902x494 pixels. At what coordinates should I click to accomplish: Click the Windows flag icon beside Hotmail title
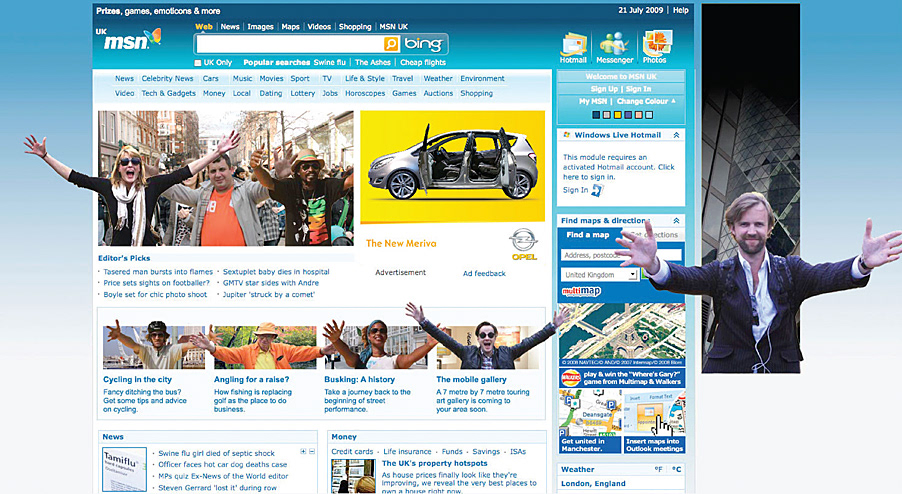pyautogui.click(x=567, y=135)
